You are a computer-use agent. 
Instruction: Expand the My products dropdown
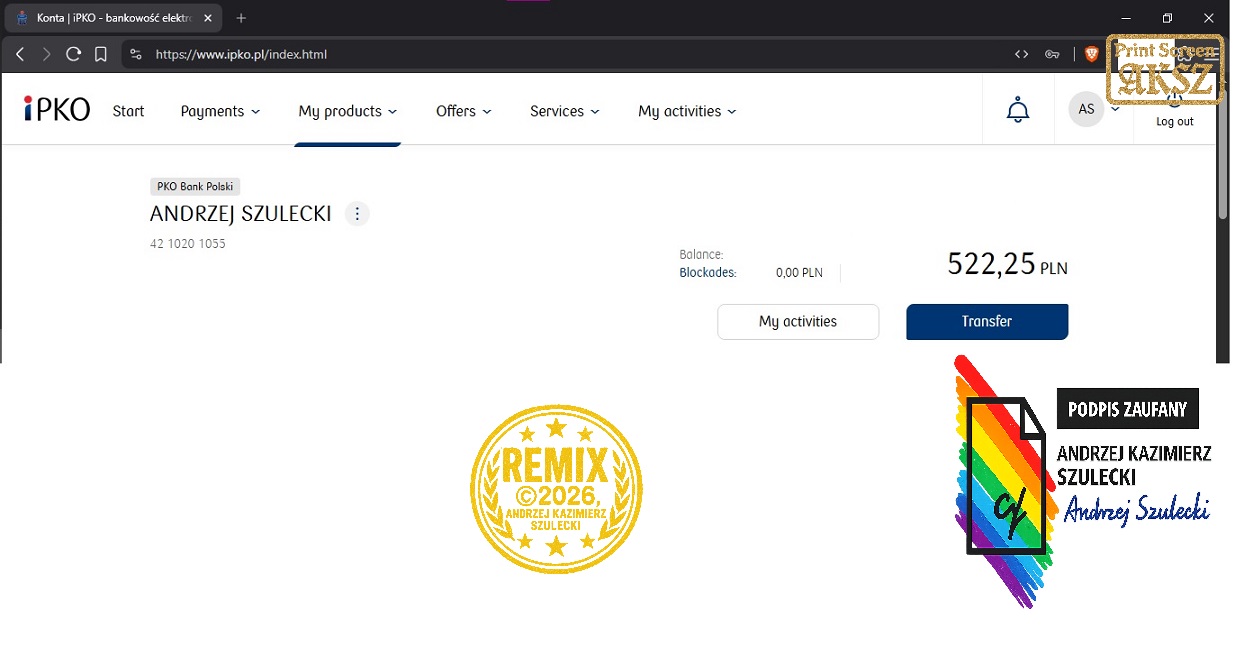[x=347, y=111]
